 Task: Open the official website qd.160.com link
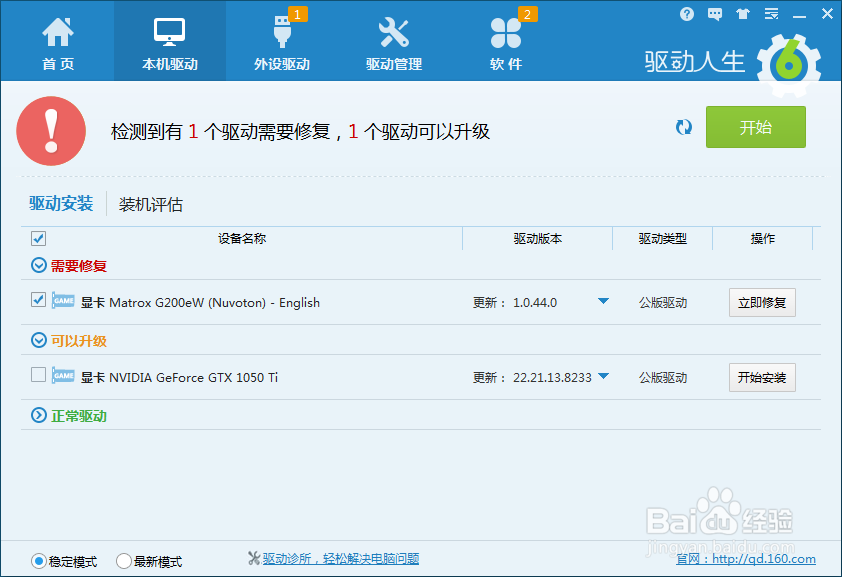pos(746,559)
